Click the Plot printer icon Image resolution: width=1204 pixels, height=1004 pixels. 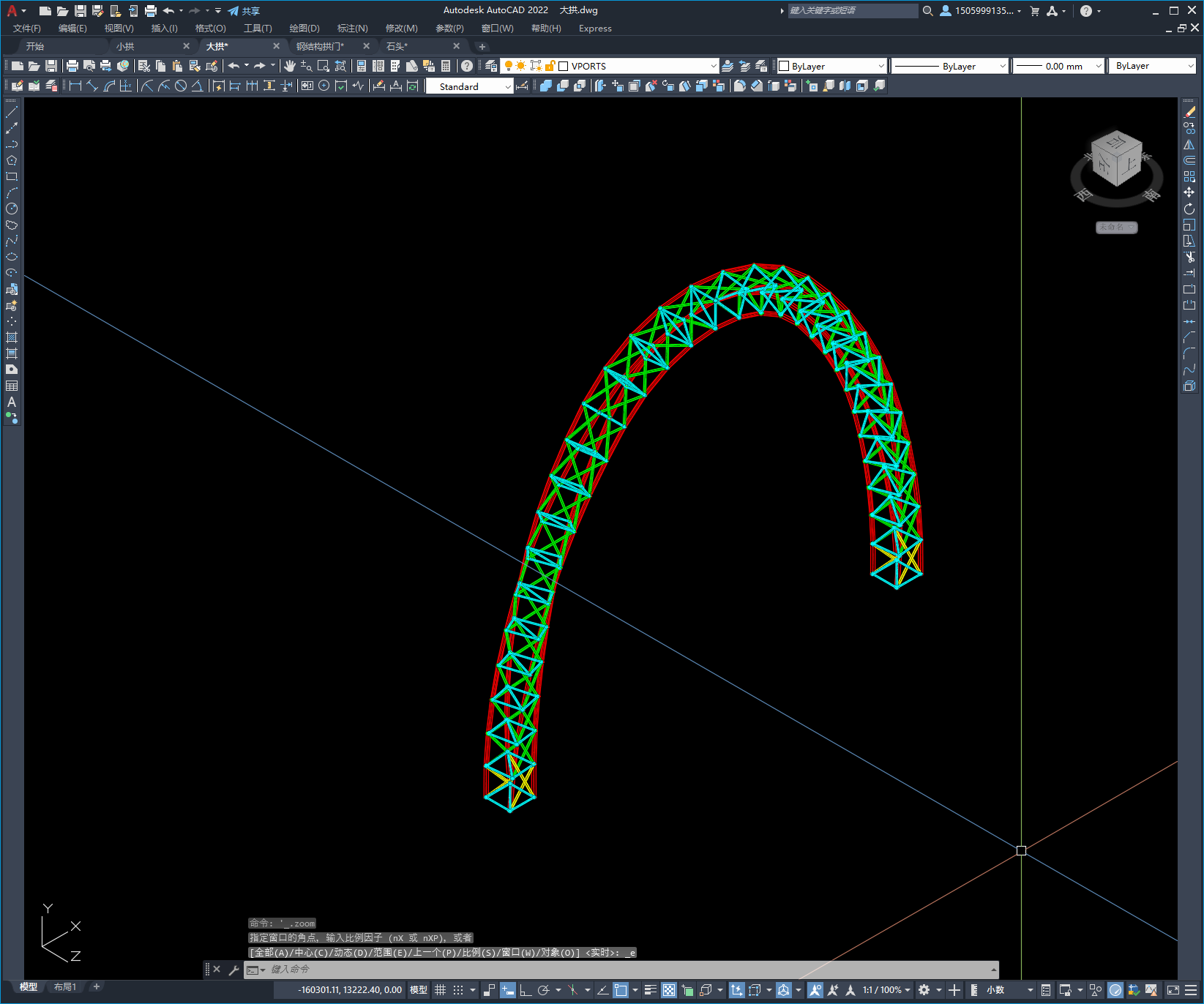click(x=72, y=66)
